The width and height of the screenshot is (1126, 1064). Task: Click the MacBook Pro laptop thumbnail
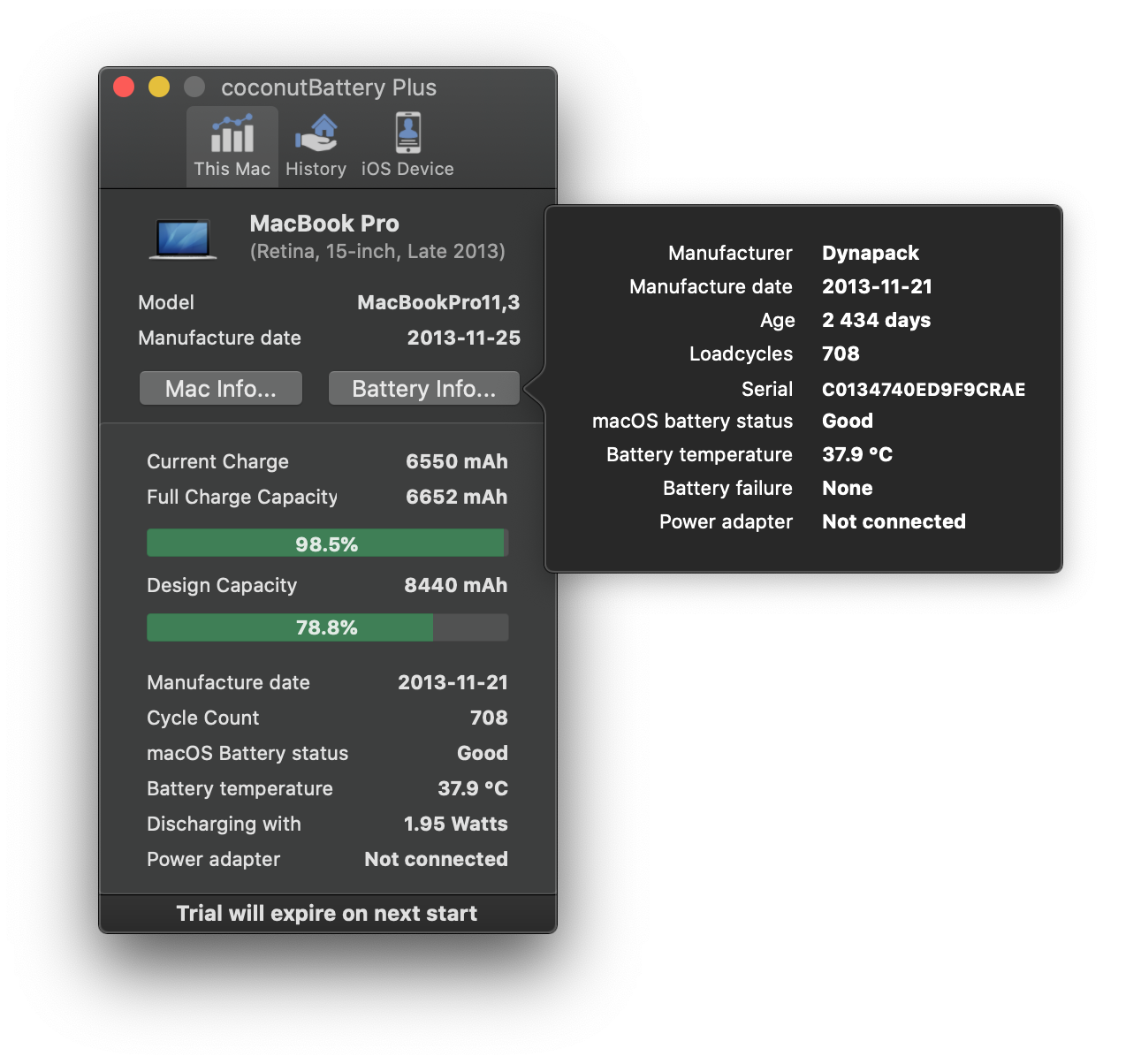coord(183,239)
